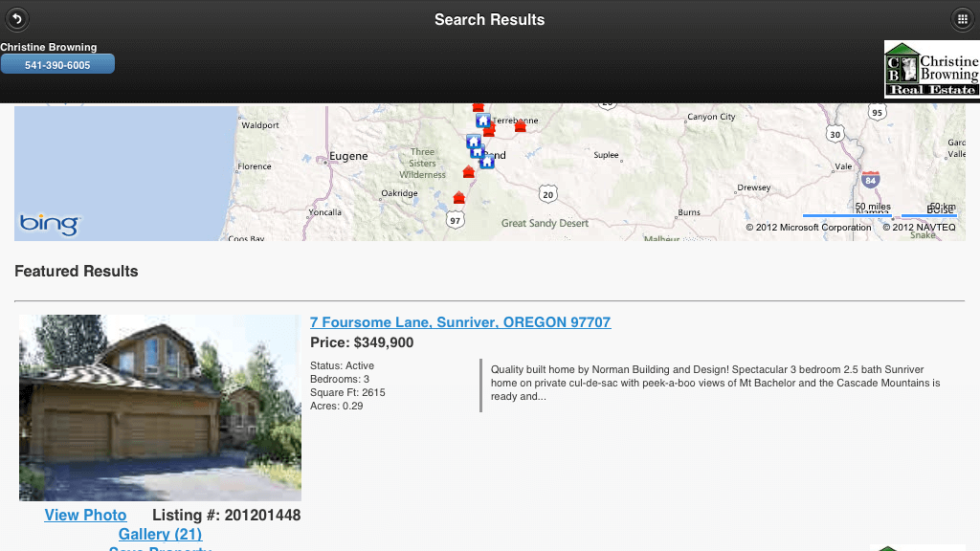The height and width of the screenshot is (551, 980).
Task: Select the blue house marker beside Terrebonne
Action: coord(482,121)
